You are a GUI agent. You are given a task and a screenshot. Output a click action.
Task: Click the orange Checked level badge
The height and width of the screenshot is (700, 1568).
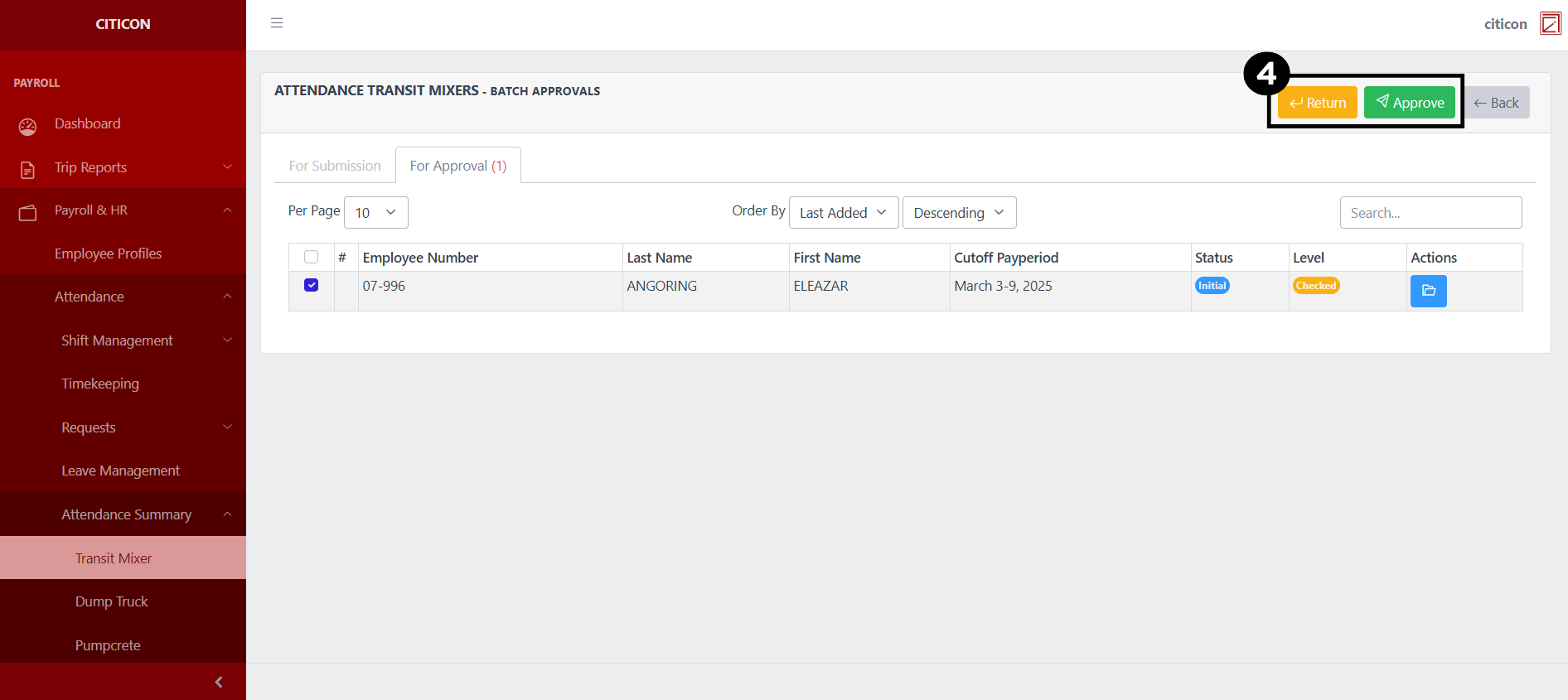click(1315, 286)
